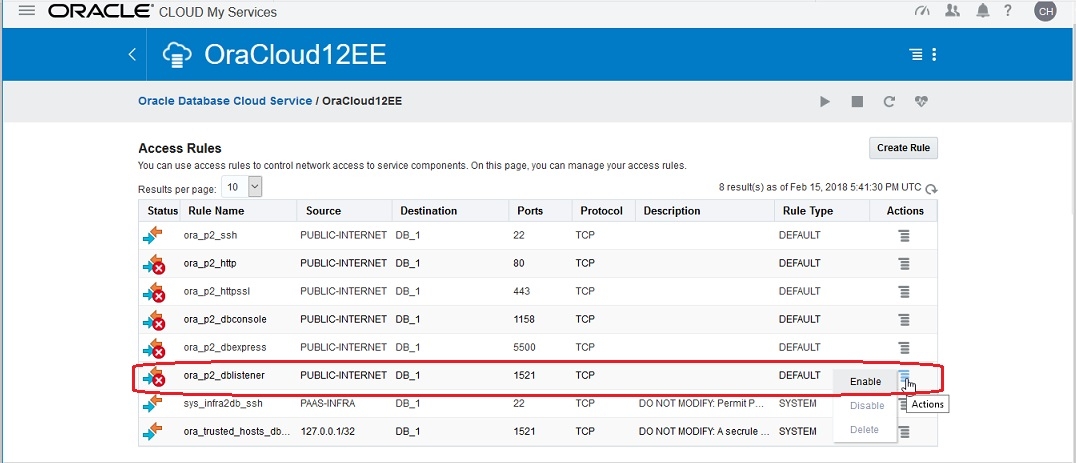The width and height of the screenshot is (1076, 463).
Task: Open Results per page dropdown
Action: tap(242, 187)
